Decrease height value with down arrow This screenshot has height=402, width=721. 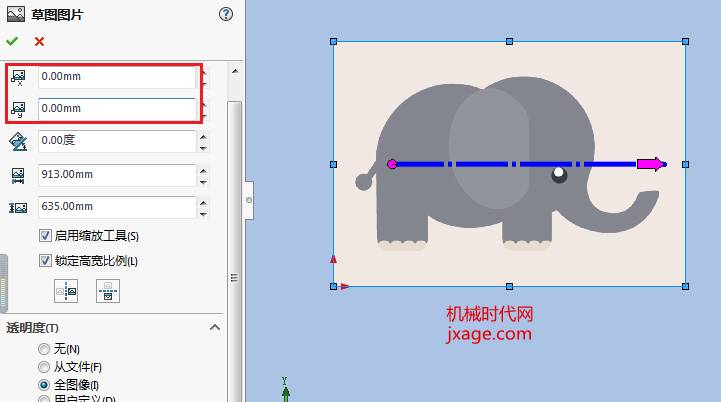(x=203, y=213)
